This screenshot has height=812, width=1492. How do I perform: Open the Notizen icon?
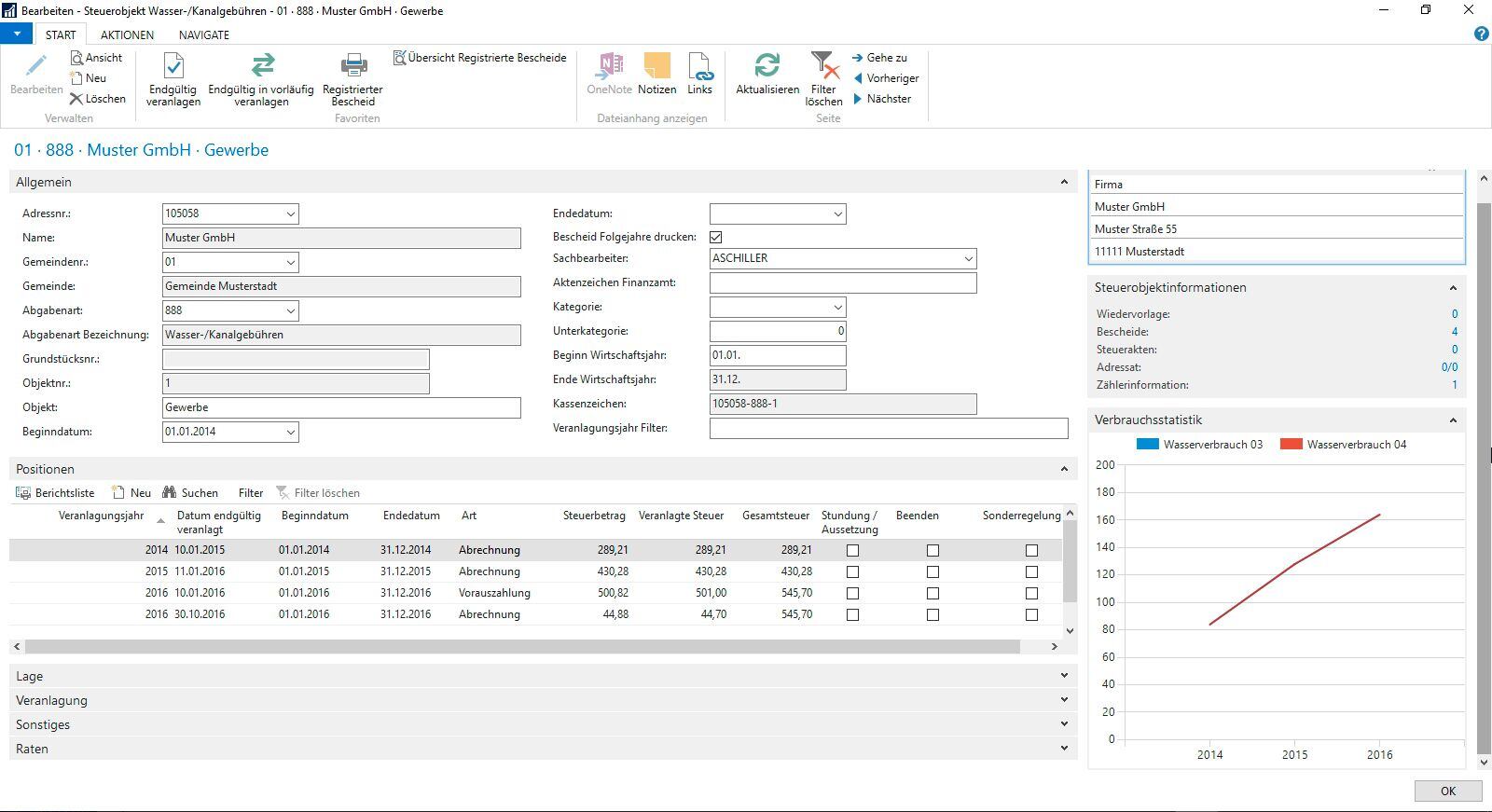pos(656,66)
